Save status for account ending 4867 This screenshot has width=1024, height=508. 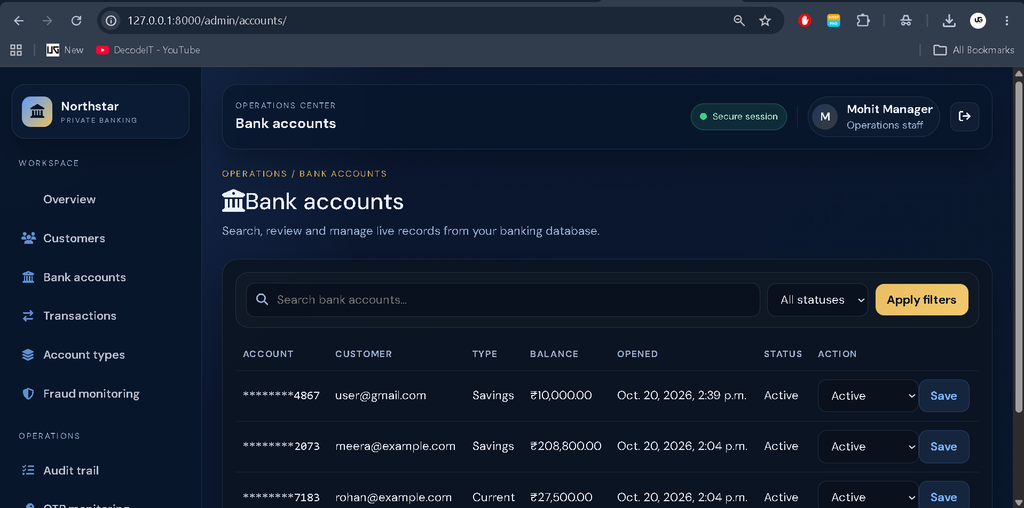[x=944, y=396]
